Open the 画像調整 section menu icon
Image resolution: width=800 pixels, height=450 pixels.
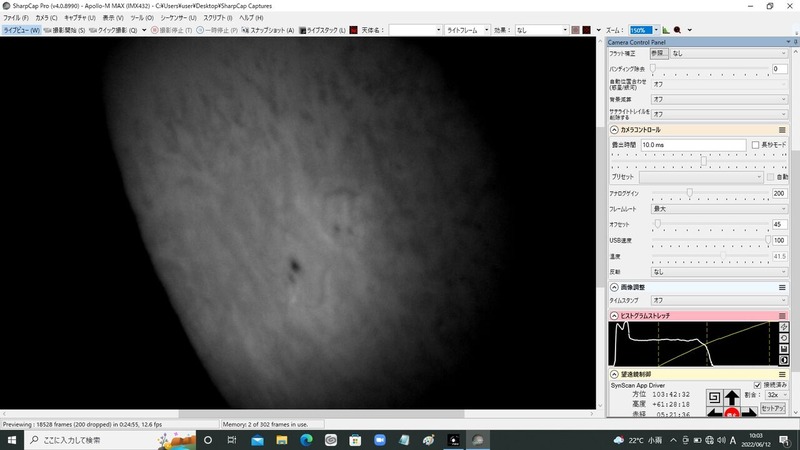pos(782,287)
